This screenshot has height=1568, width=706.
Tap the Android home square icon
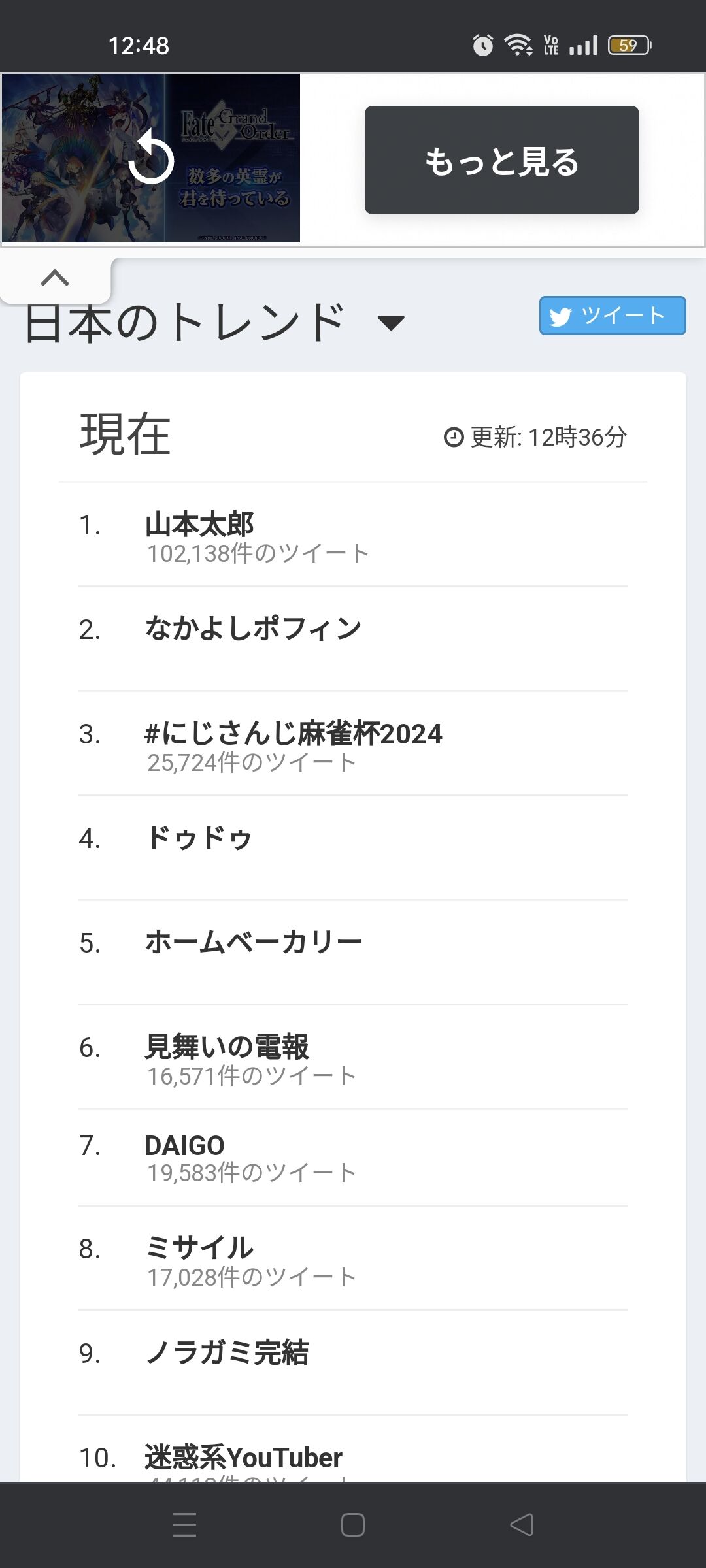pos(353,1524)
